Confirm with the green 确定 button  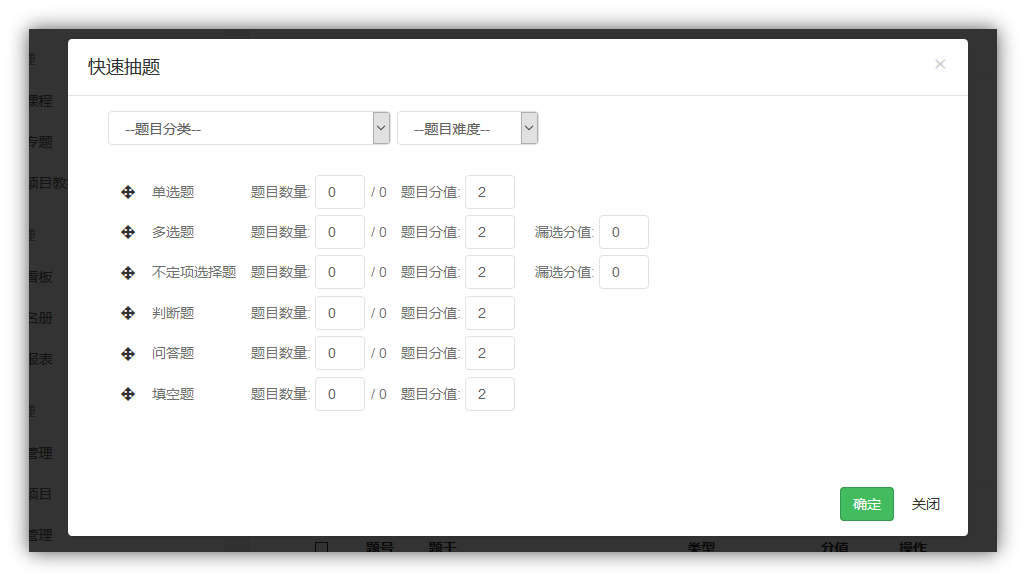coord(867,504)
